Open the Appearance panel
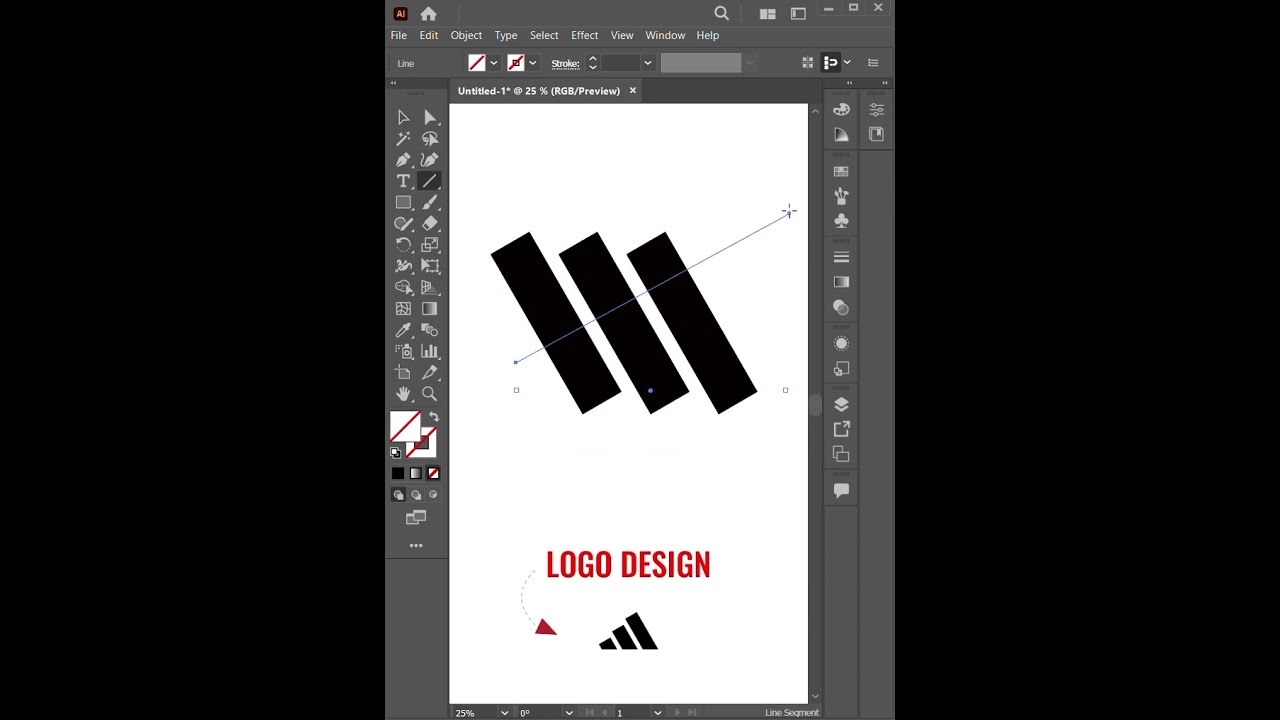The width and height of the screenshot is (1280, 720). pos(841,344)
